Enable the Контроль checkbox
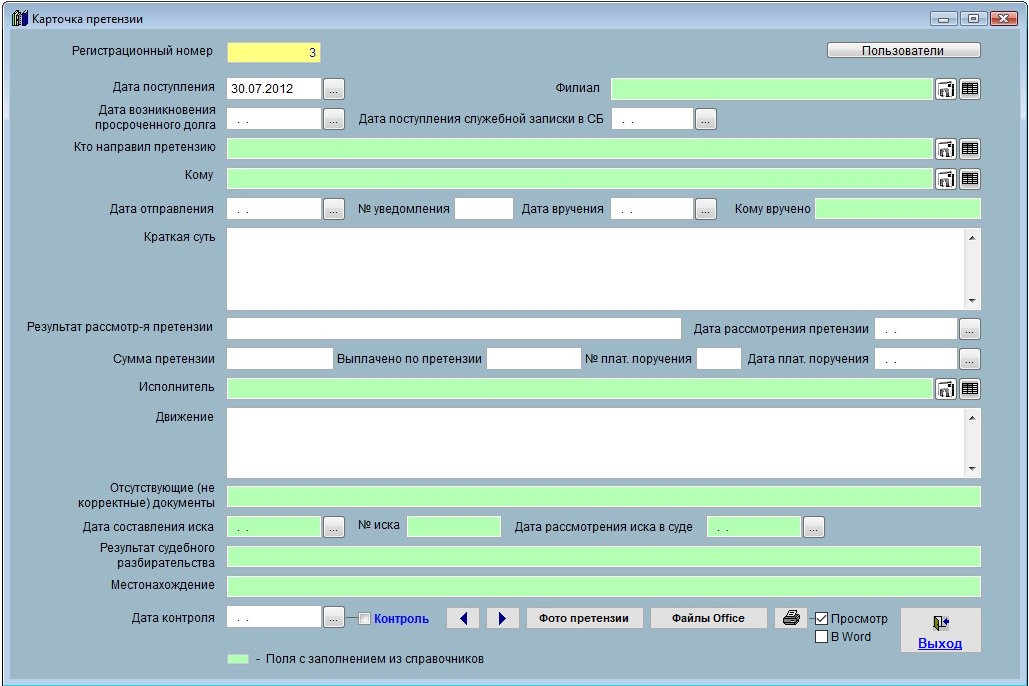Image resolution: width=1029 pixels, height=686 pixels. [x=365, y=619]
